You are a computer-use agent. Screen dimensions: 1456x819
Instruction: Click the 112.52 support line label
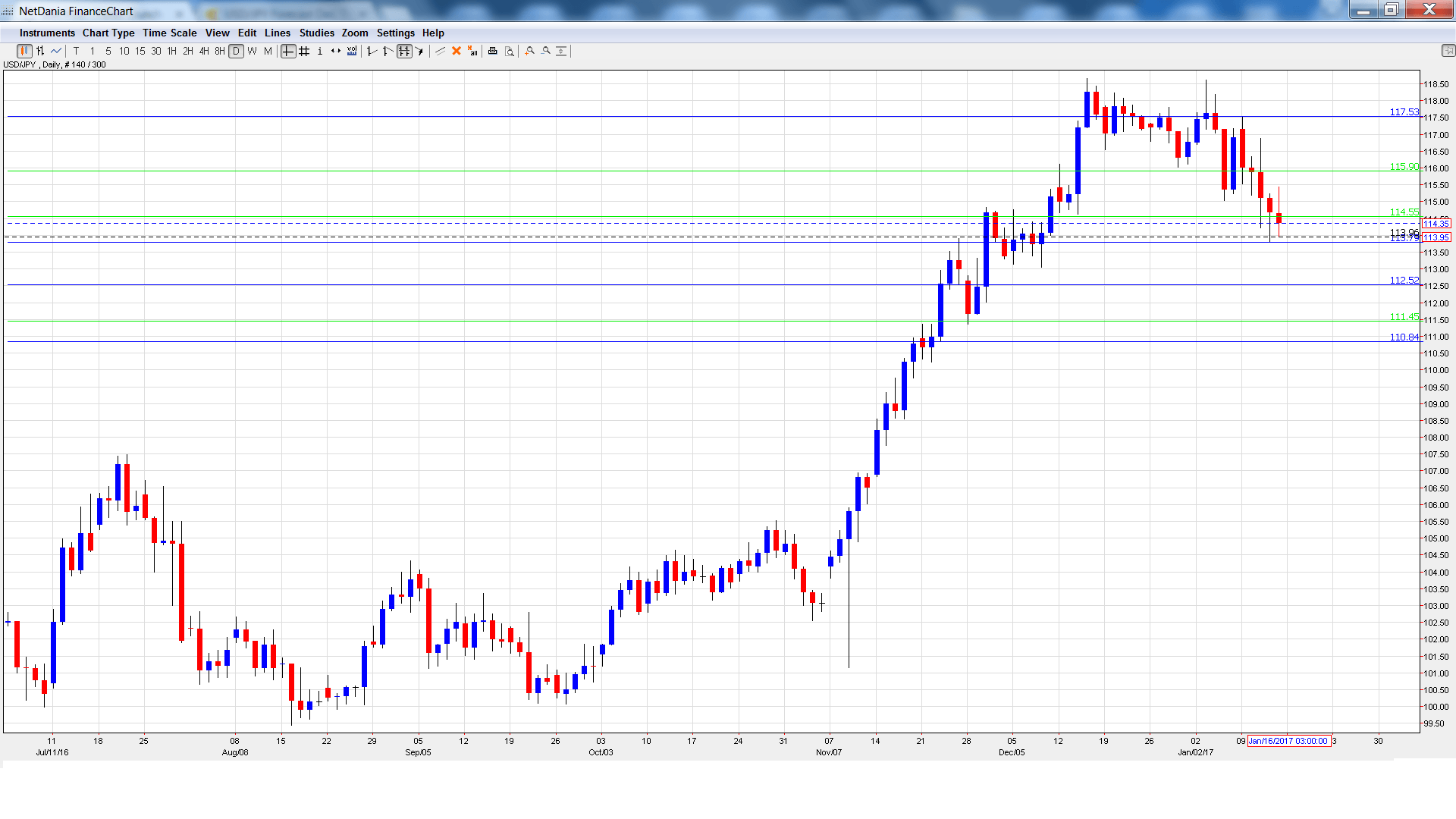[x=1404, y=280]
